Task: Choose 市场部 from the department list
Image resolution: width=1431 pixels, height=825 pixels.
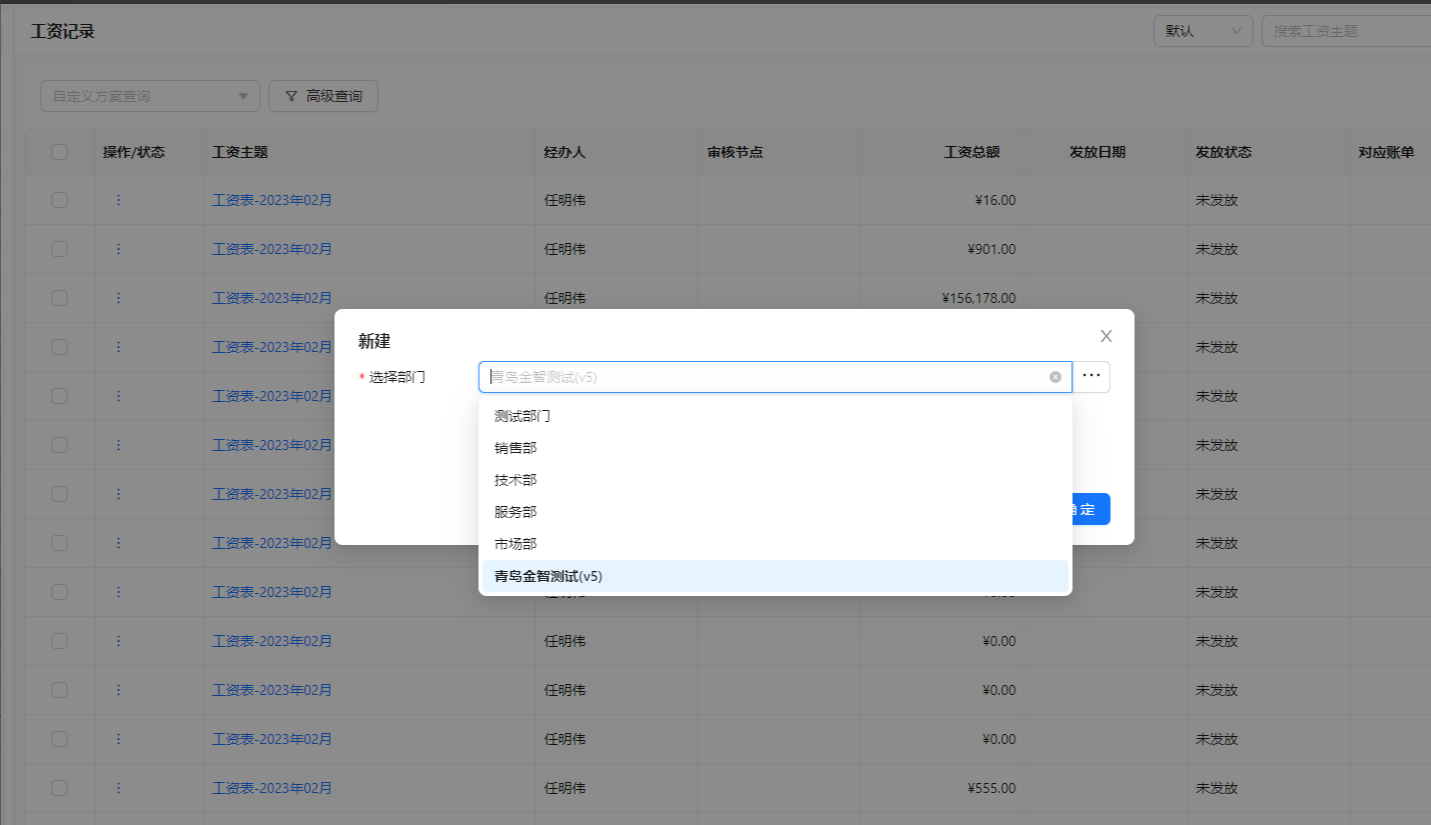Action: tap(775, 544)
